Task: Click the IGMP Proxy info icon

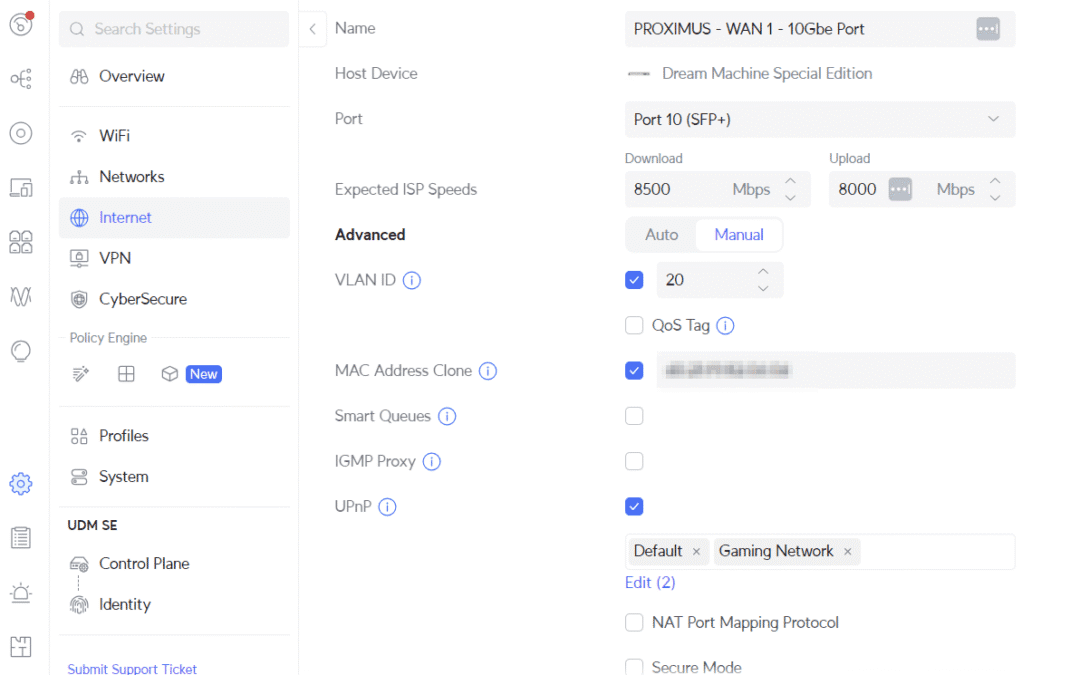Action: click(x=432, y=461)
